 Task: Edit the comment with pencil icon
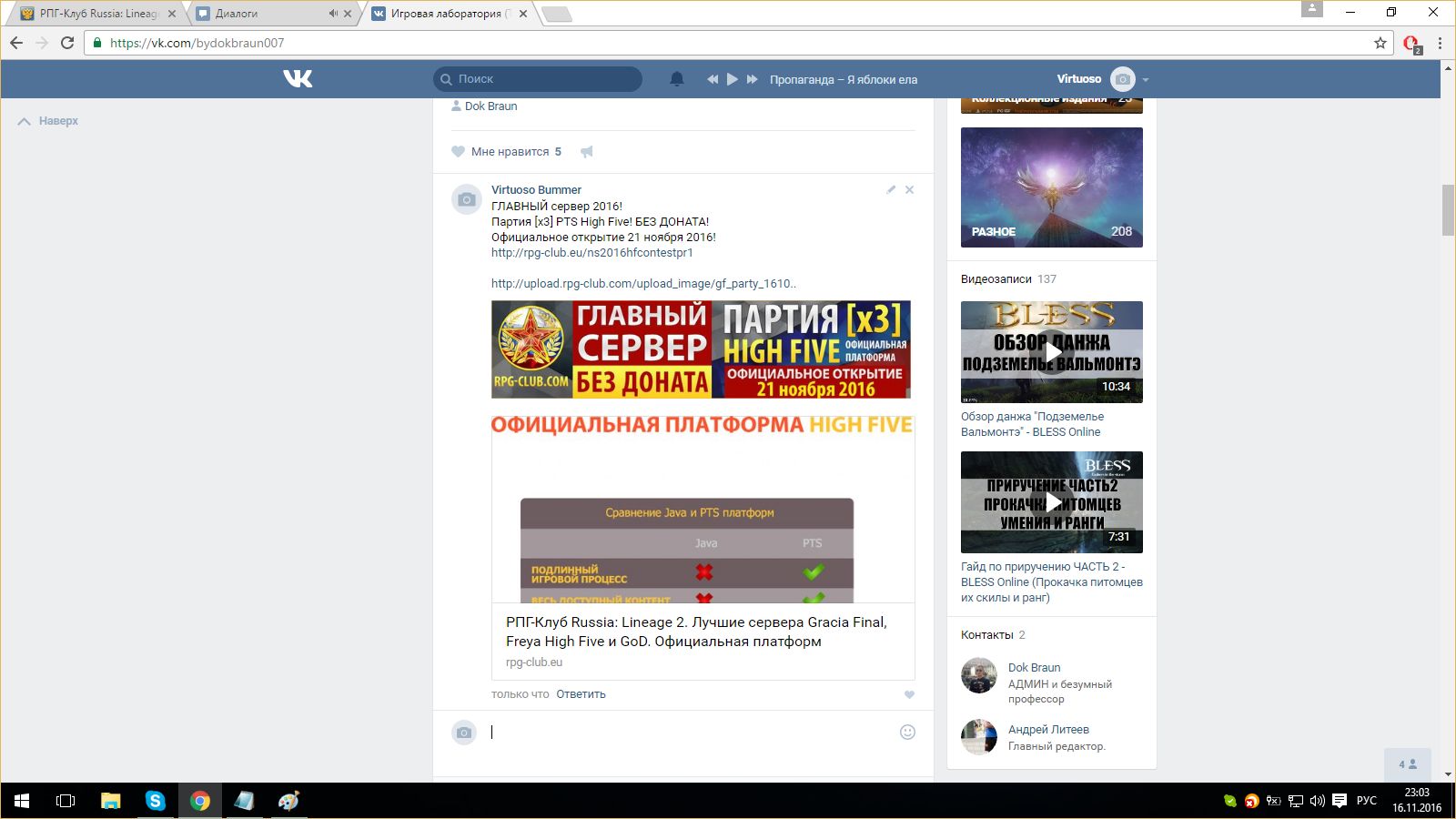tap(891, 190)
